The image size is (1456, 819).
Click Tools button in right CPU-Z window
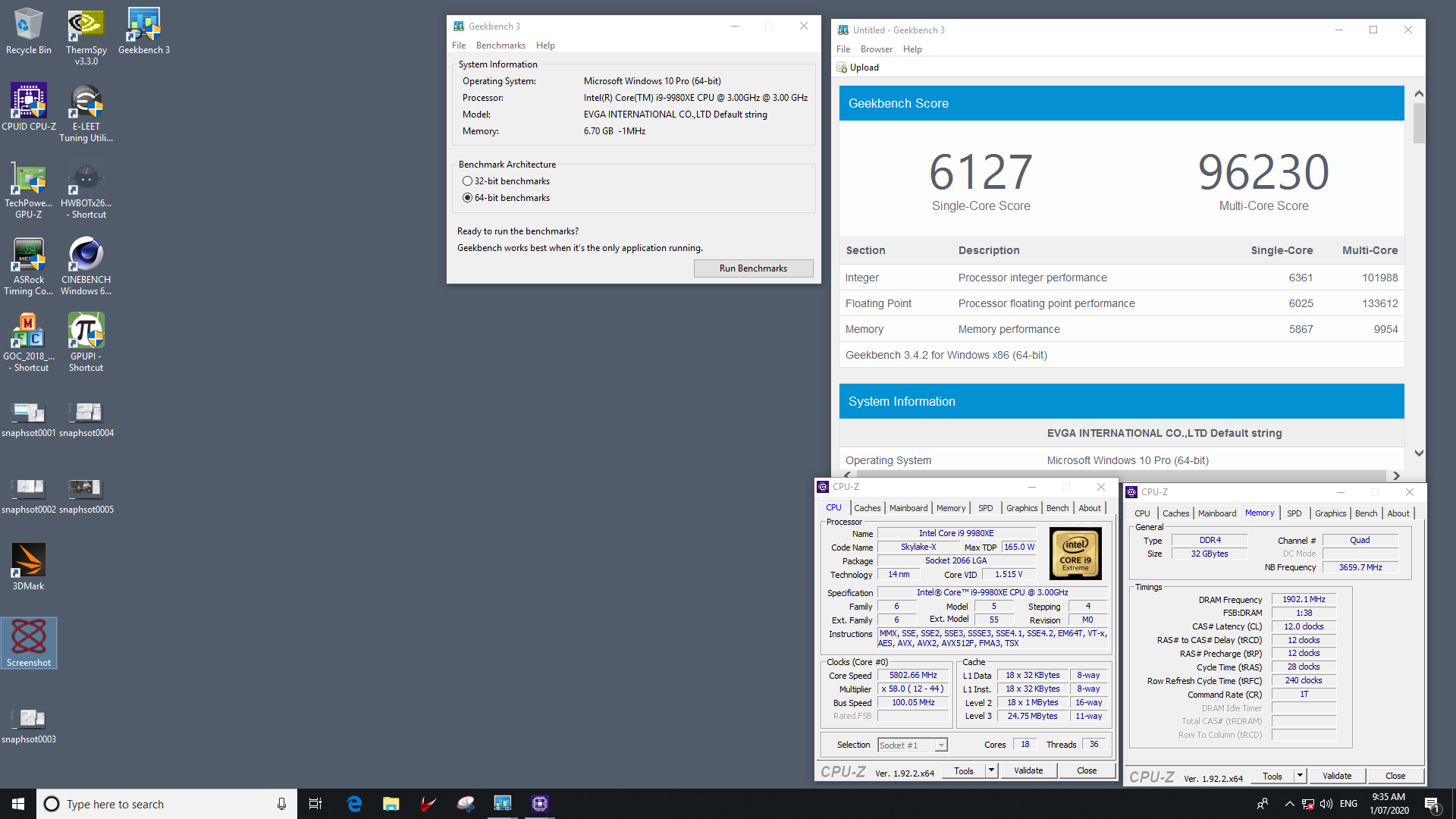click(x=1272, y=776)
